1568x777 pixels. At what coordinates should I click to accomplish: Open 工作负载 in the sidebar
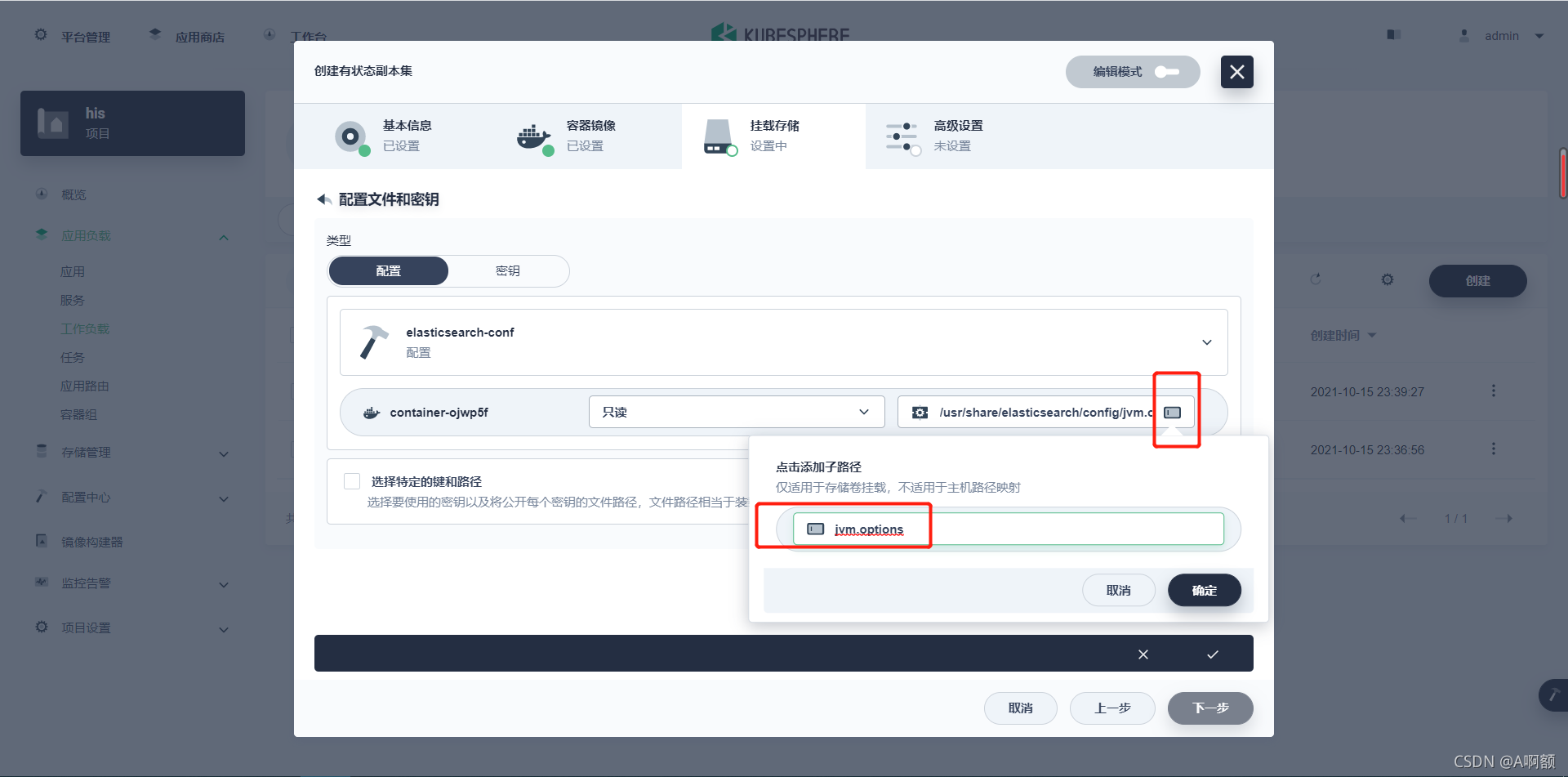click(x=85, y=328)
